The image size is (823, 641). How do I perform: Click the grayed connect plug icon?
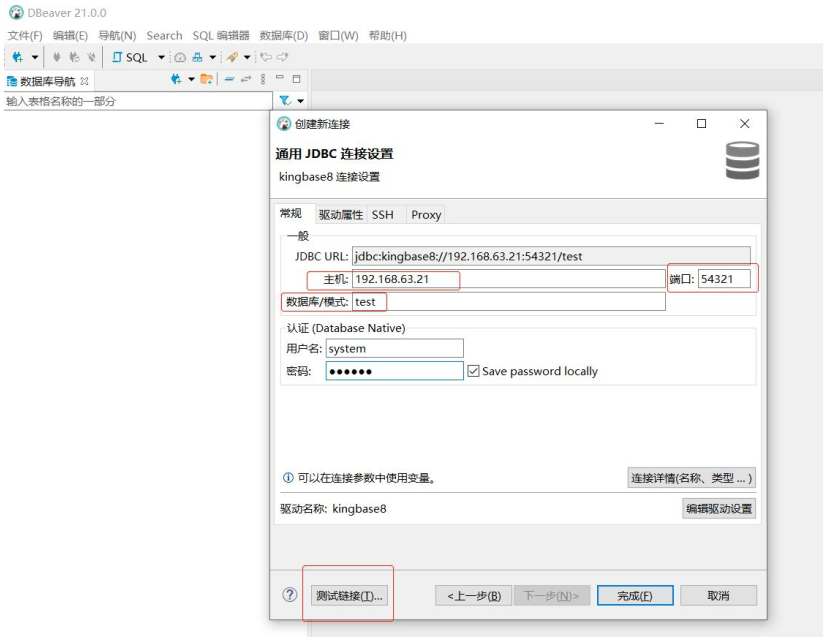(x=57, y=57)
